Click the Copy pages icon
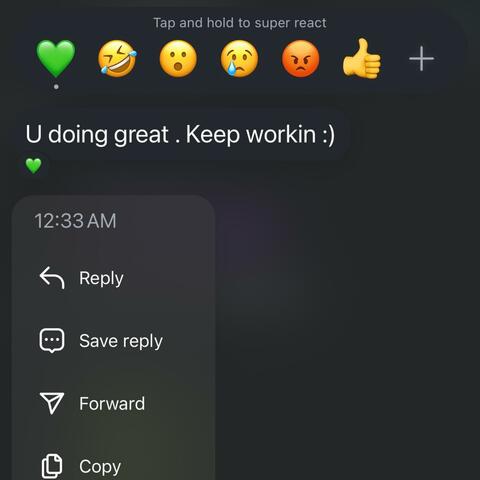 tap(52, 466)
